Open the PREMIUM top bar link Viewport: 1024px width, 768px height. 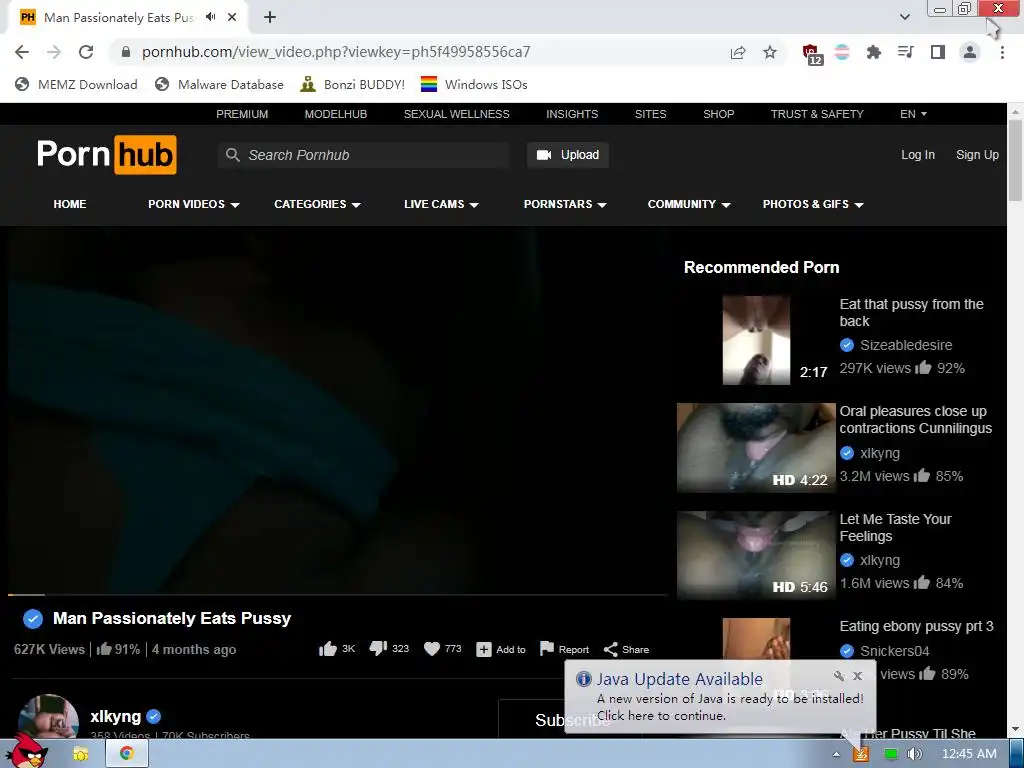(x=242, y=114)
